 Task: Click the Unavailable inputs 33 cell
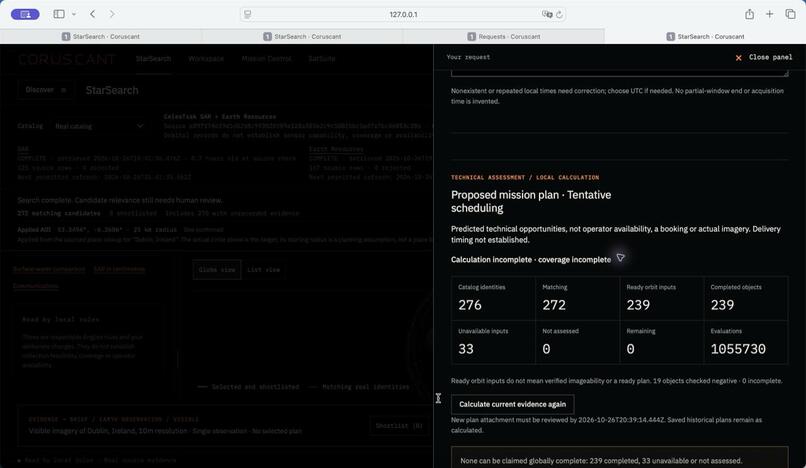493,343
